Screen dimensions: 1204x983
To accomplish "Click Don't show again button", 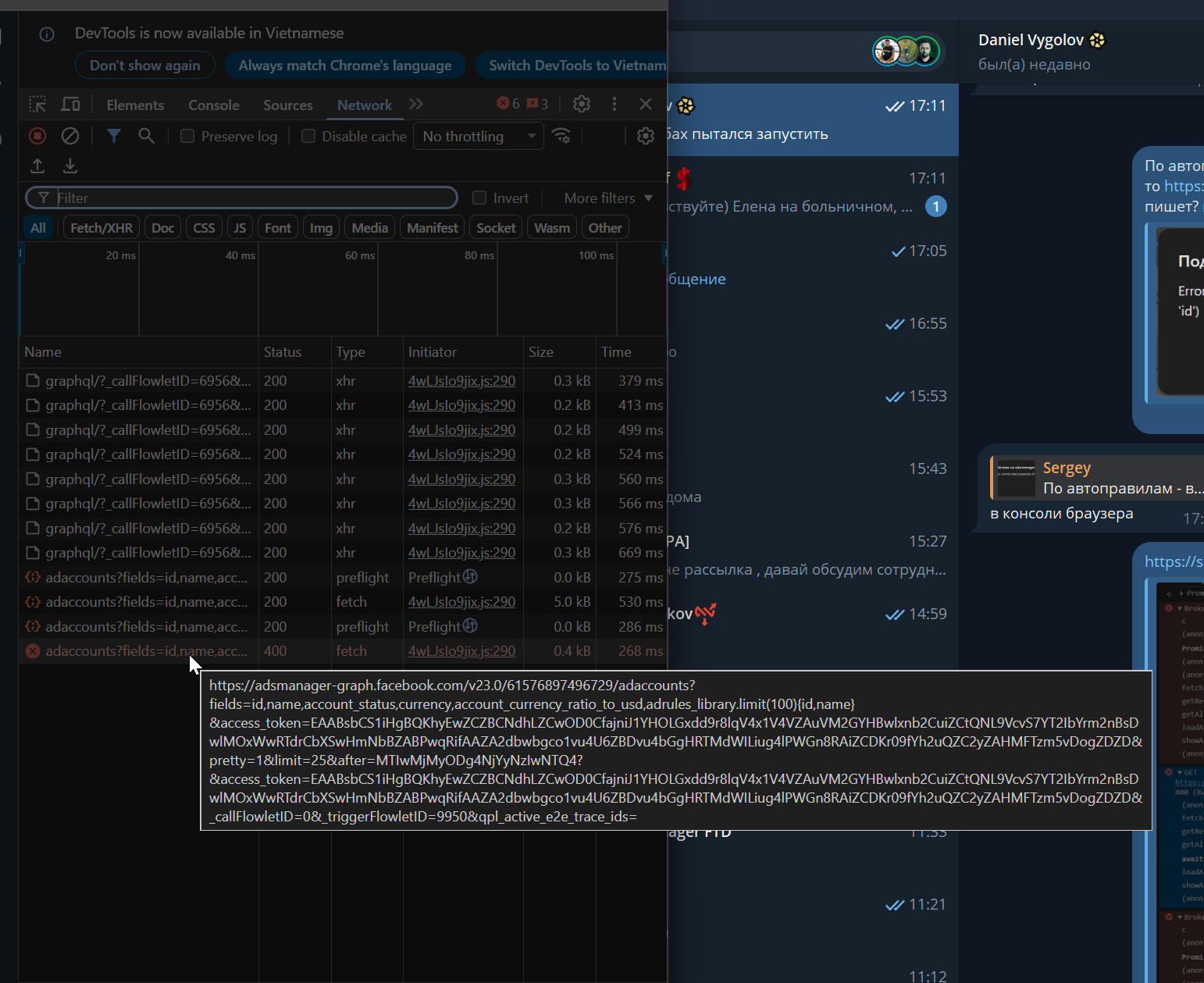I will click(145, 66).
